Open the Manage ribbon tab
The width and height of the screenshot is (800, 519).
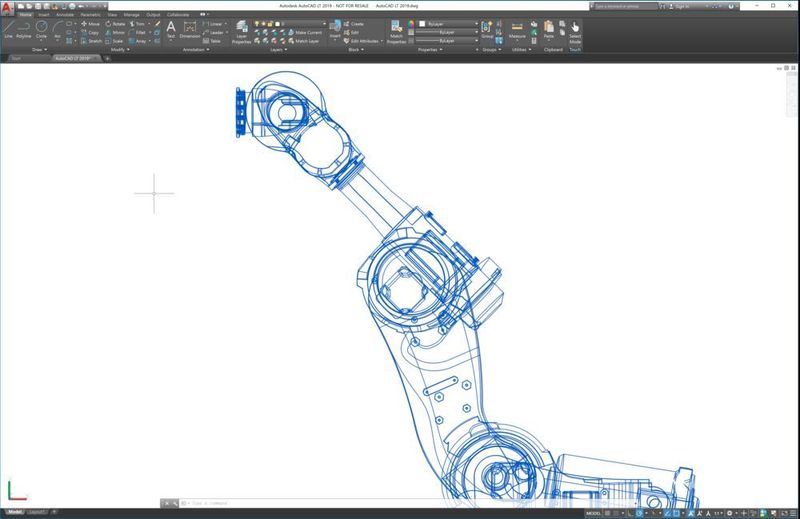pyautogui.click(x=131, y=15)
